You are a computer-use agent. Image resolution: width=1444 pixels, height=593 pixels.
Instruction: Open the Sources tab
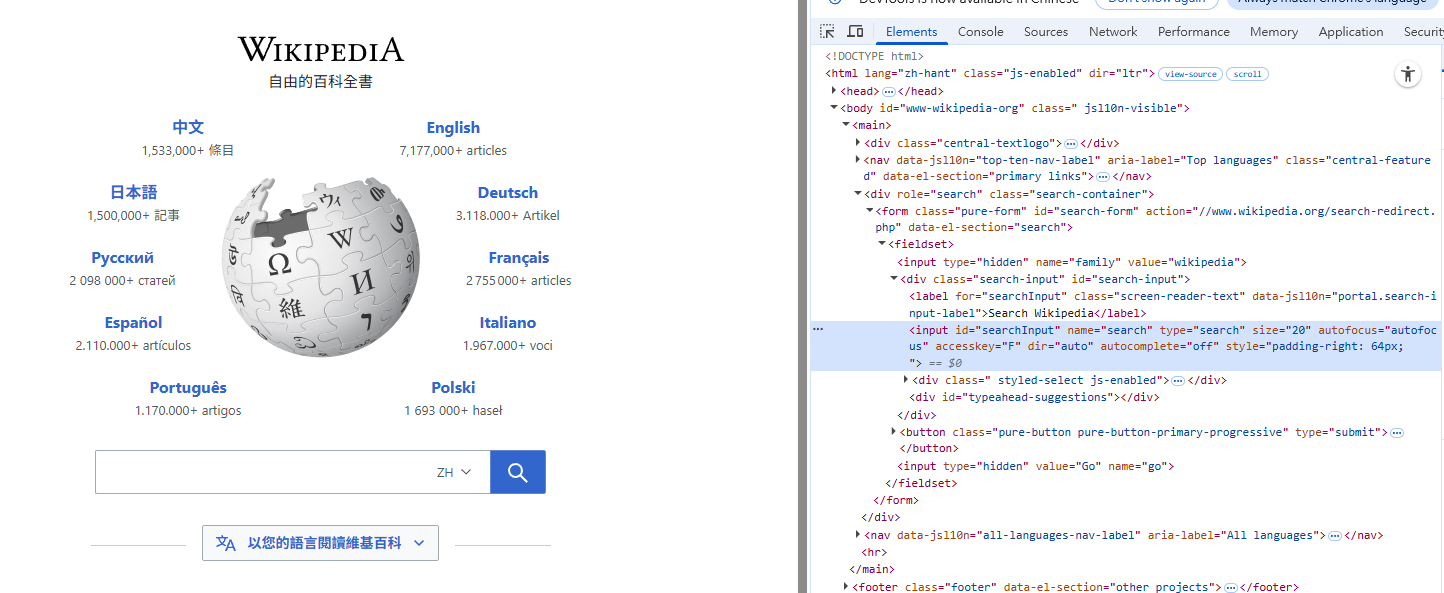click(x=1046, y=32)
